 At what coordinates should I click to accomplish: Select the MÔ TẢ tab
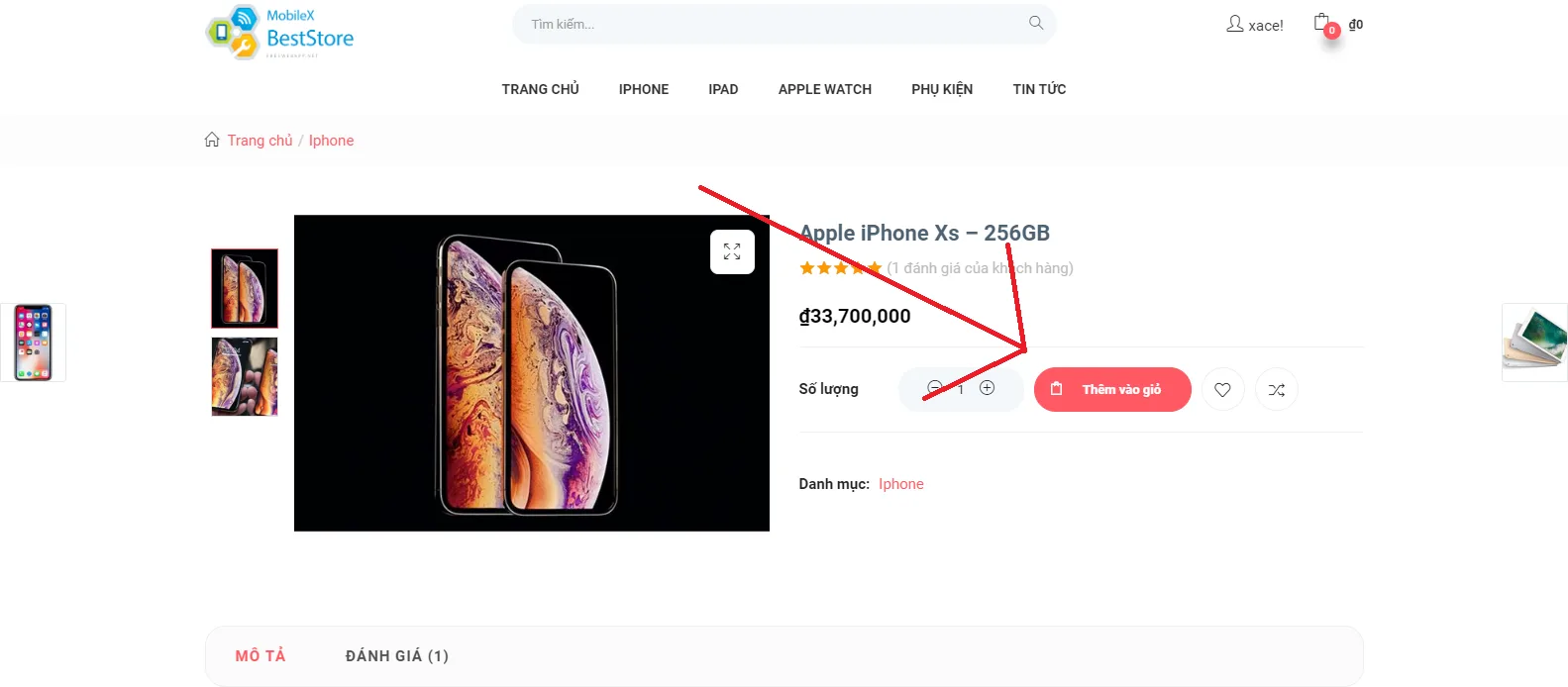click(x=261, y=656)
